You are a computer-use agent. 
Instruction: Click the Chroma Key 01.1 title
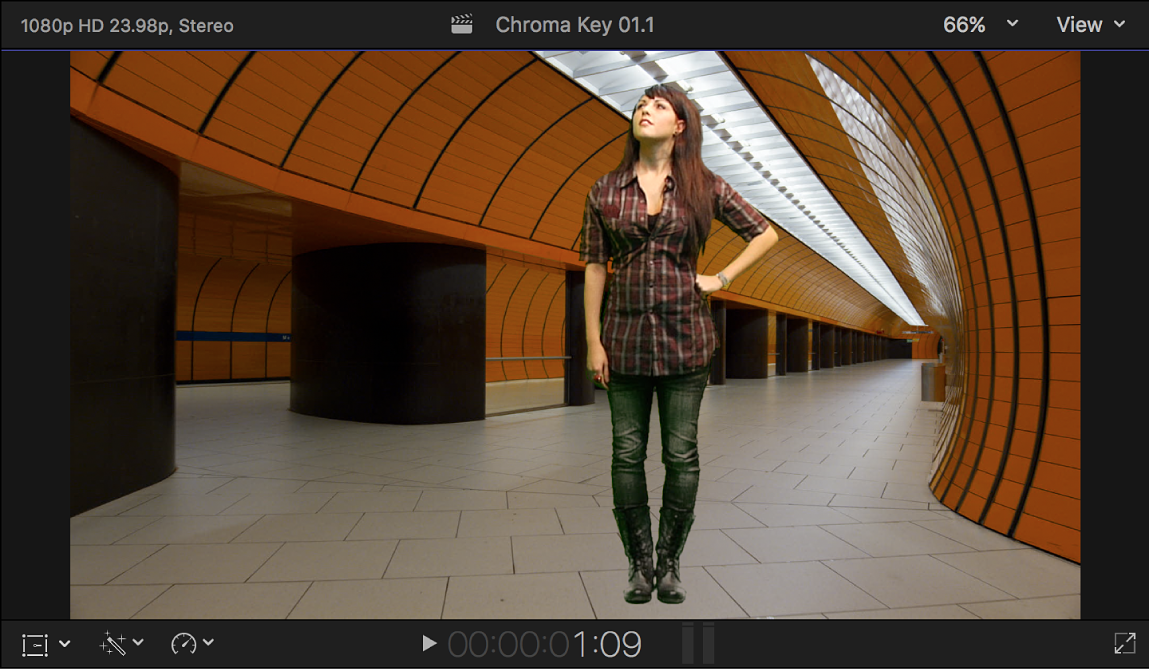coord(575,24)
